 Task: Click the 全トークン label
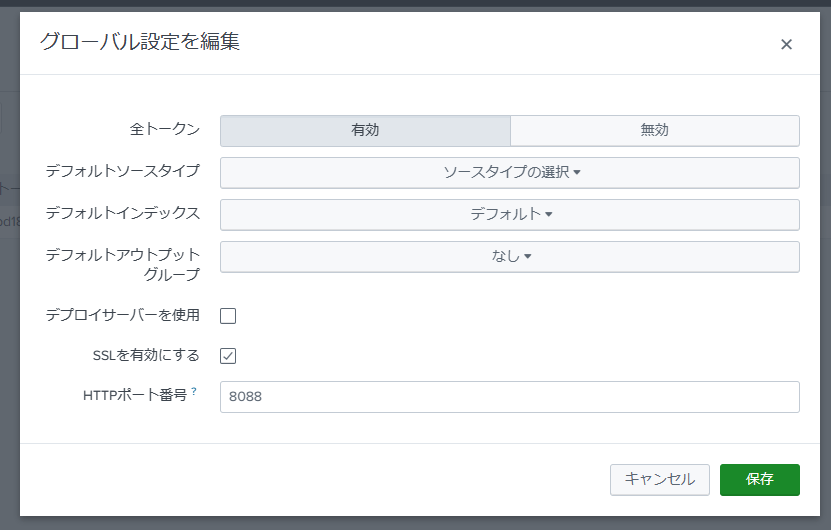pyautogui.click(x=165, y=129)
